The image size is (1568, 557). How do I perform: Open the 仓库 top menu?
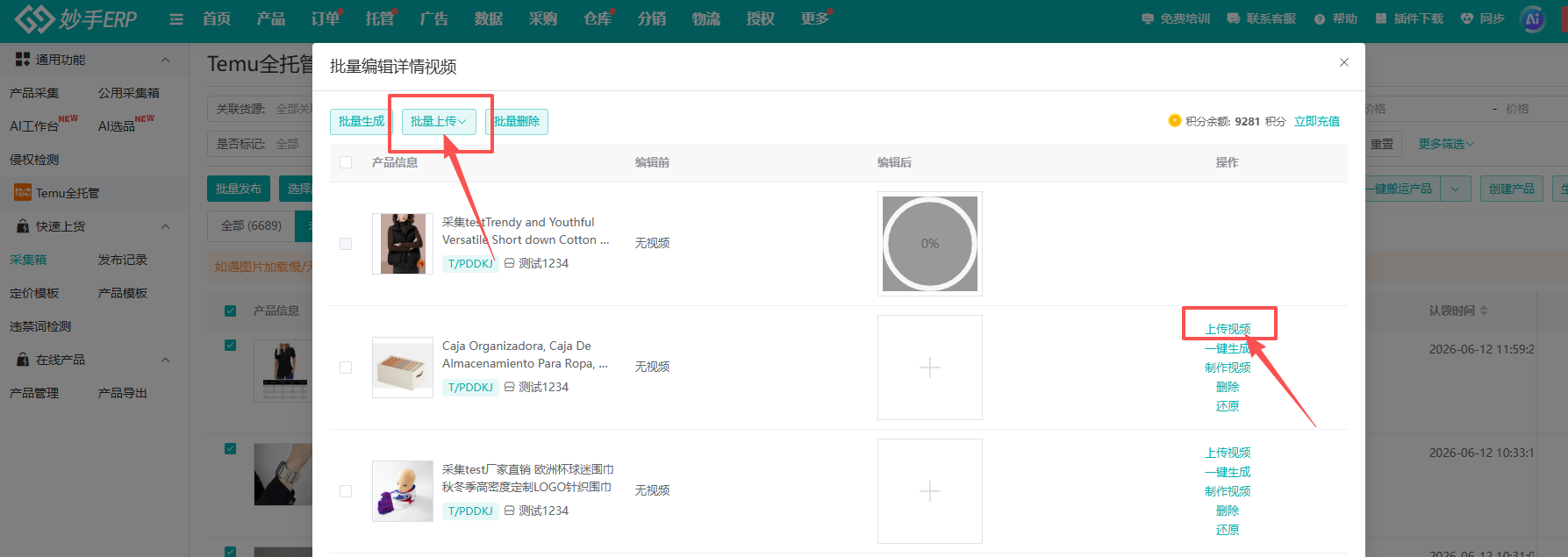pyautogui.click(x=597, y=18)
